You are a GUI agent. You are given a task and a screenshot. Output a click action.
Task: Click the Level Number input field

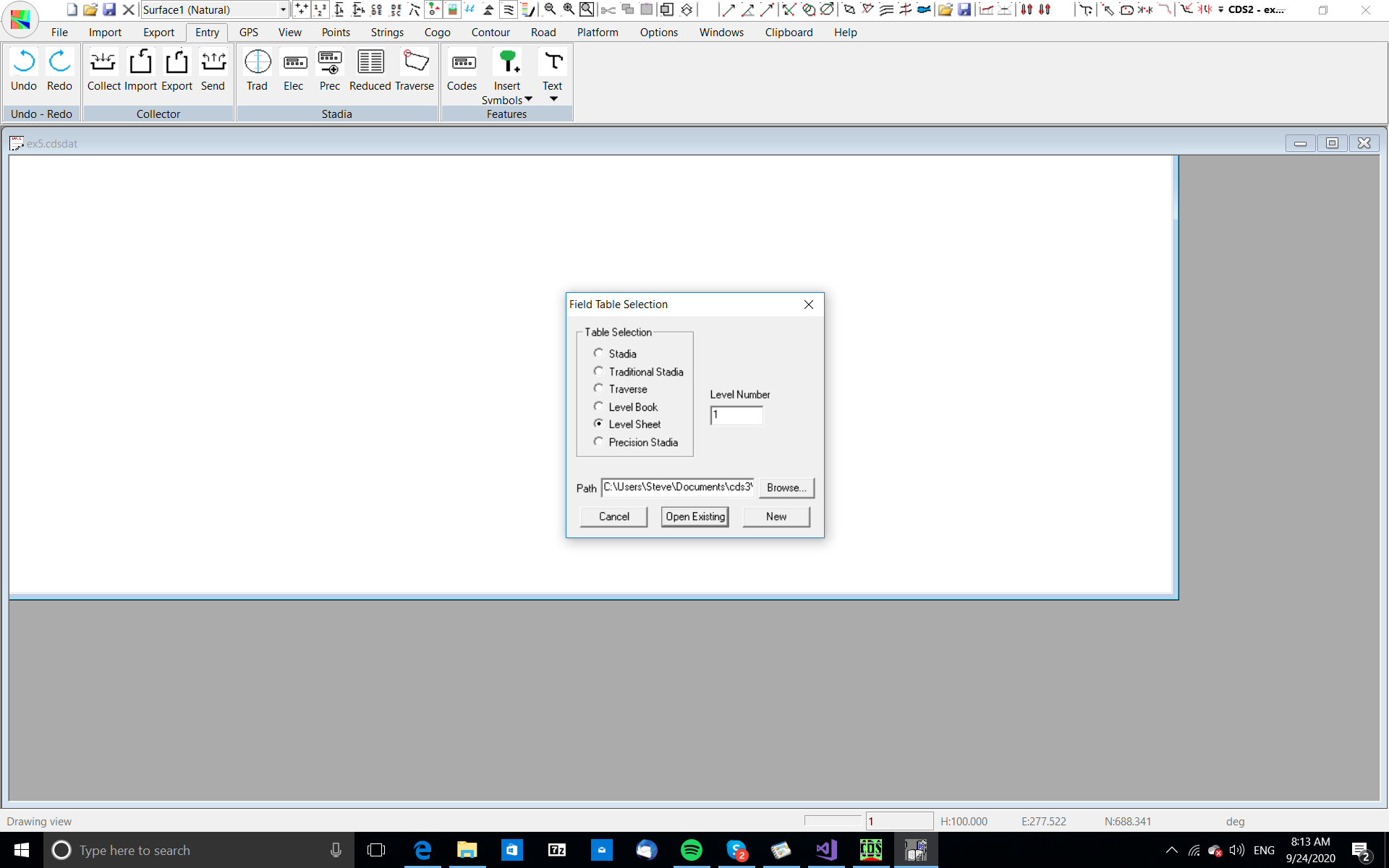click(x=736, y=415)
